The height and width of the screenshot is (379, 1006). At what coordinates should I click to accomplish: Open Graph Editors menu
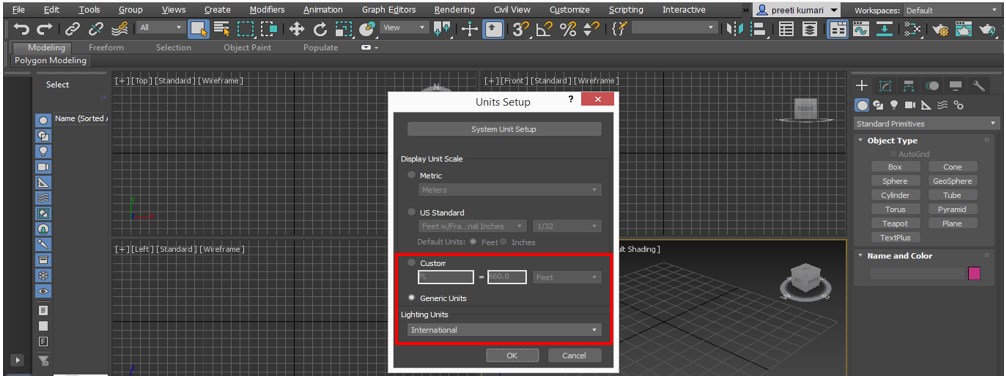(x=388, y=10)
